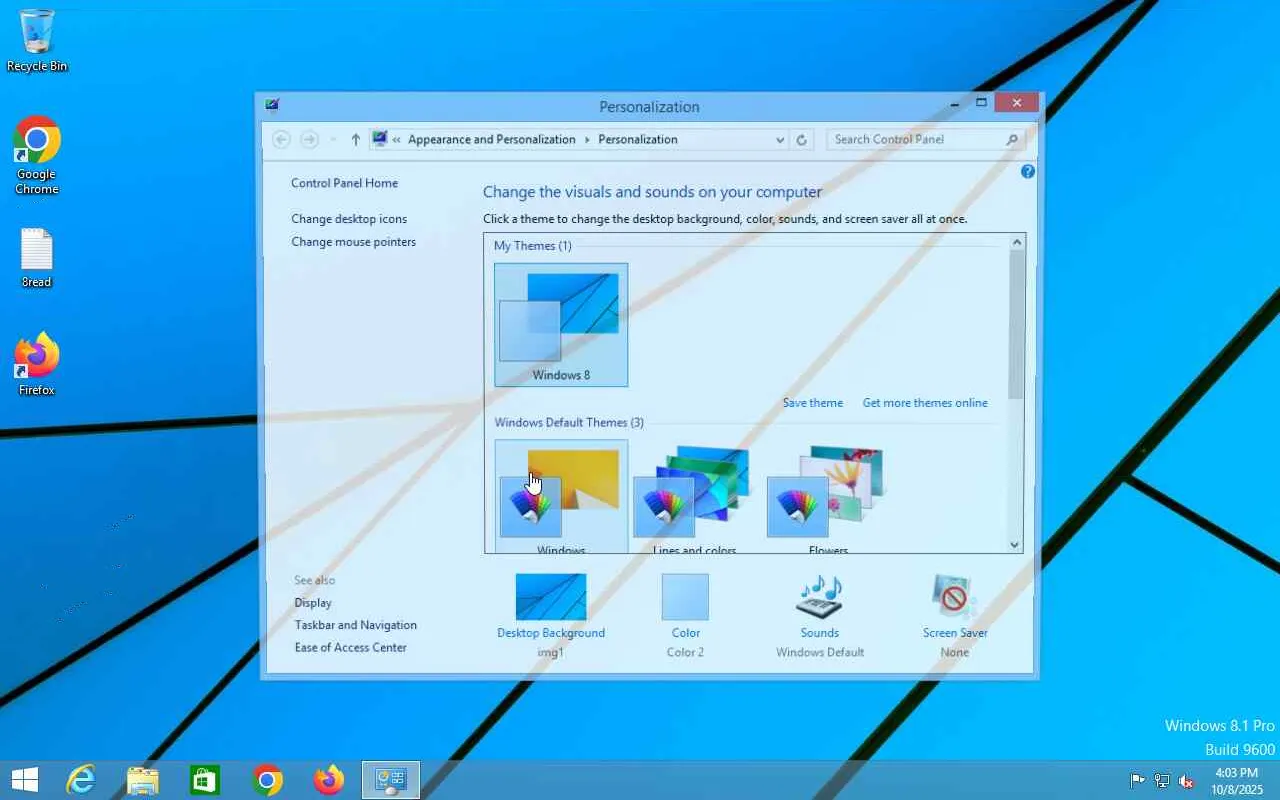The width and height of the screenshot is (1280, 800).
Task: Open the Sounds settings icon
Action: pos(820,597)
